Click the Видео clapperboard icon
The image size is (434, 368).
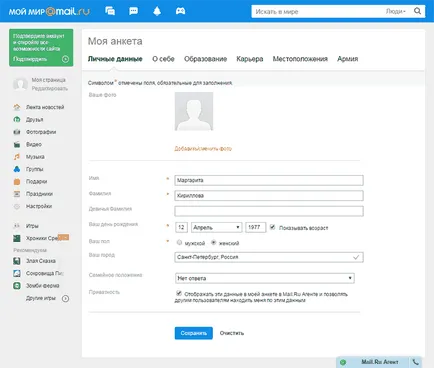click(x=17, y=144)
